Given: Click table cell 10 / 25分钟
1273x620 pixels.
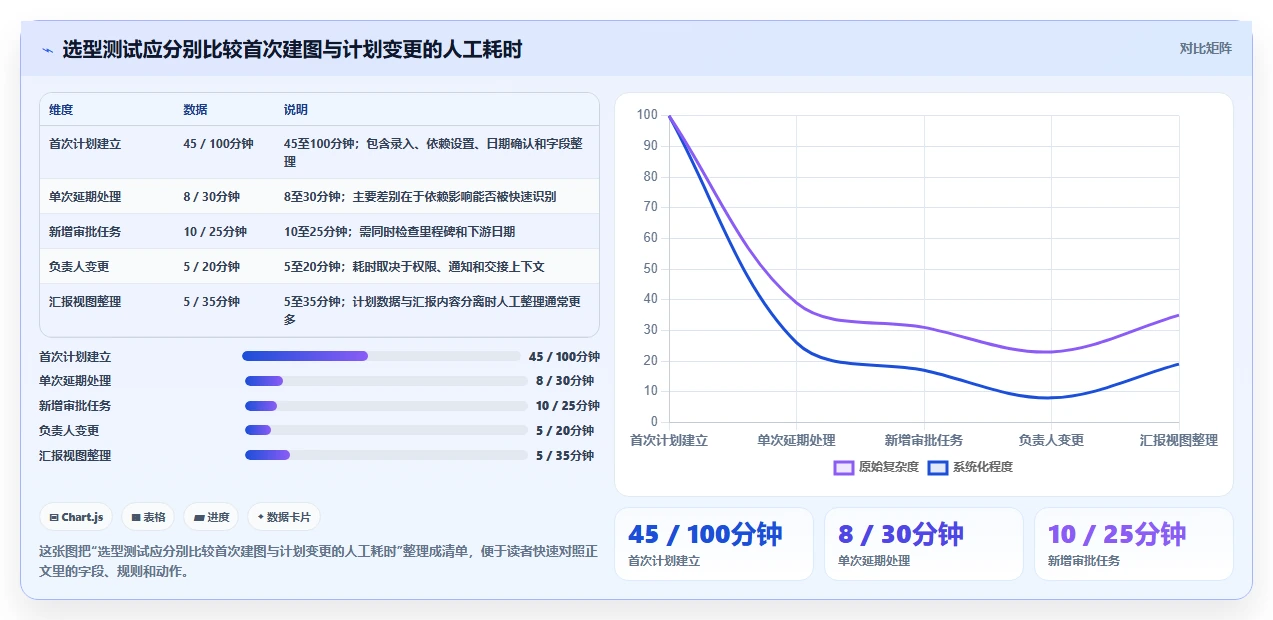Looking at the screenshot, I should pyautogui.click(x=215, y=232).
